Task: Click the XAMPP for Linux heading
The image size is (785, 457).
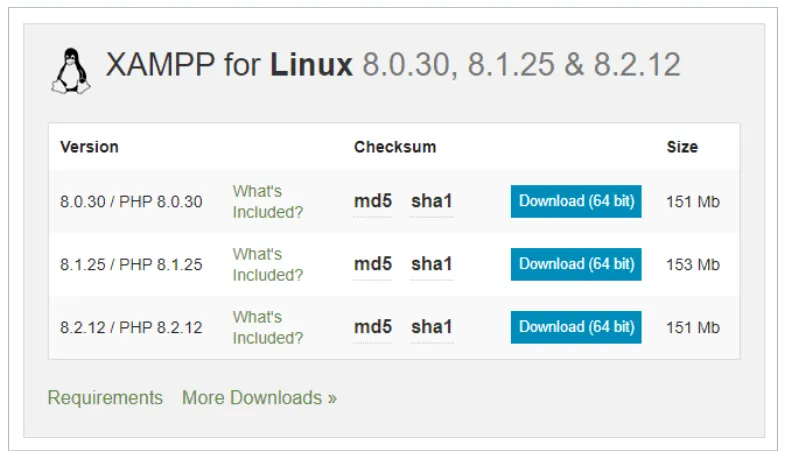Action: click(393, 65)
